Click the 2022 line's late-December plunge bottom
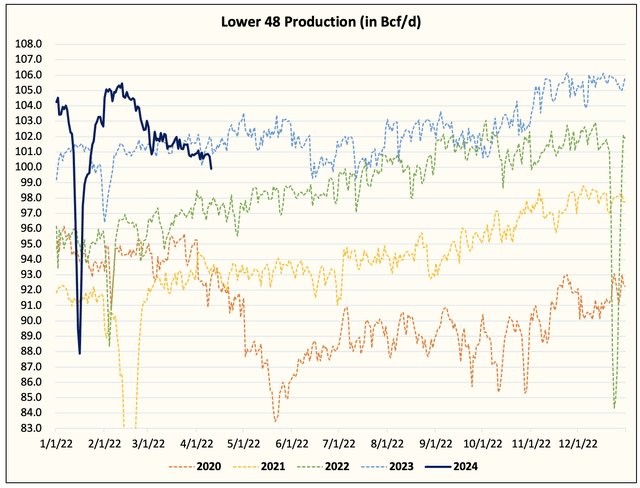Viewport: 640px width, 488px height. (614, 407)
